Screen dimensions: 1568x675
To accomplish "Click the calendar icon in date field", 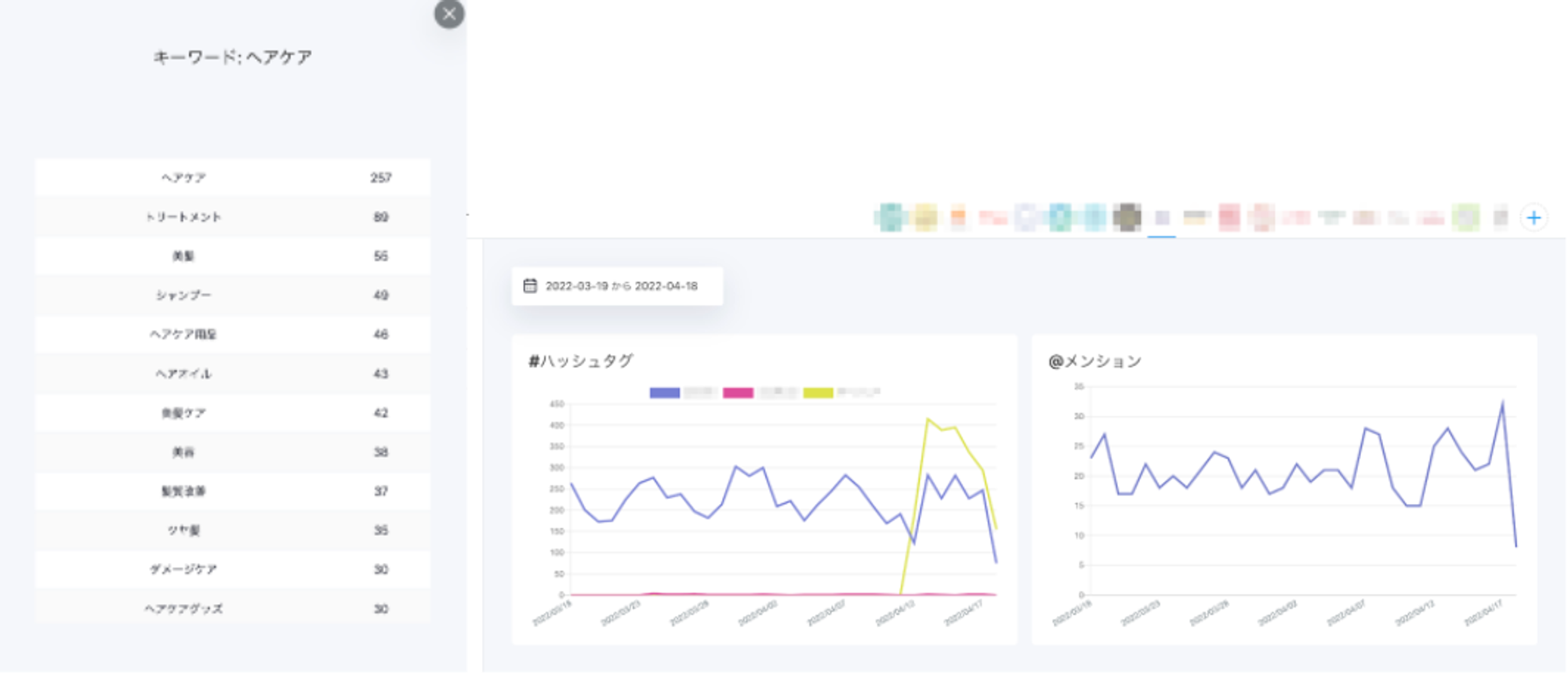I will [530, 286].
